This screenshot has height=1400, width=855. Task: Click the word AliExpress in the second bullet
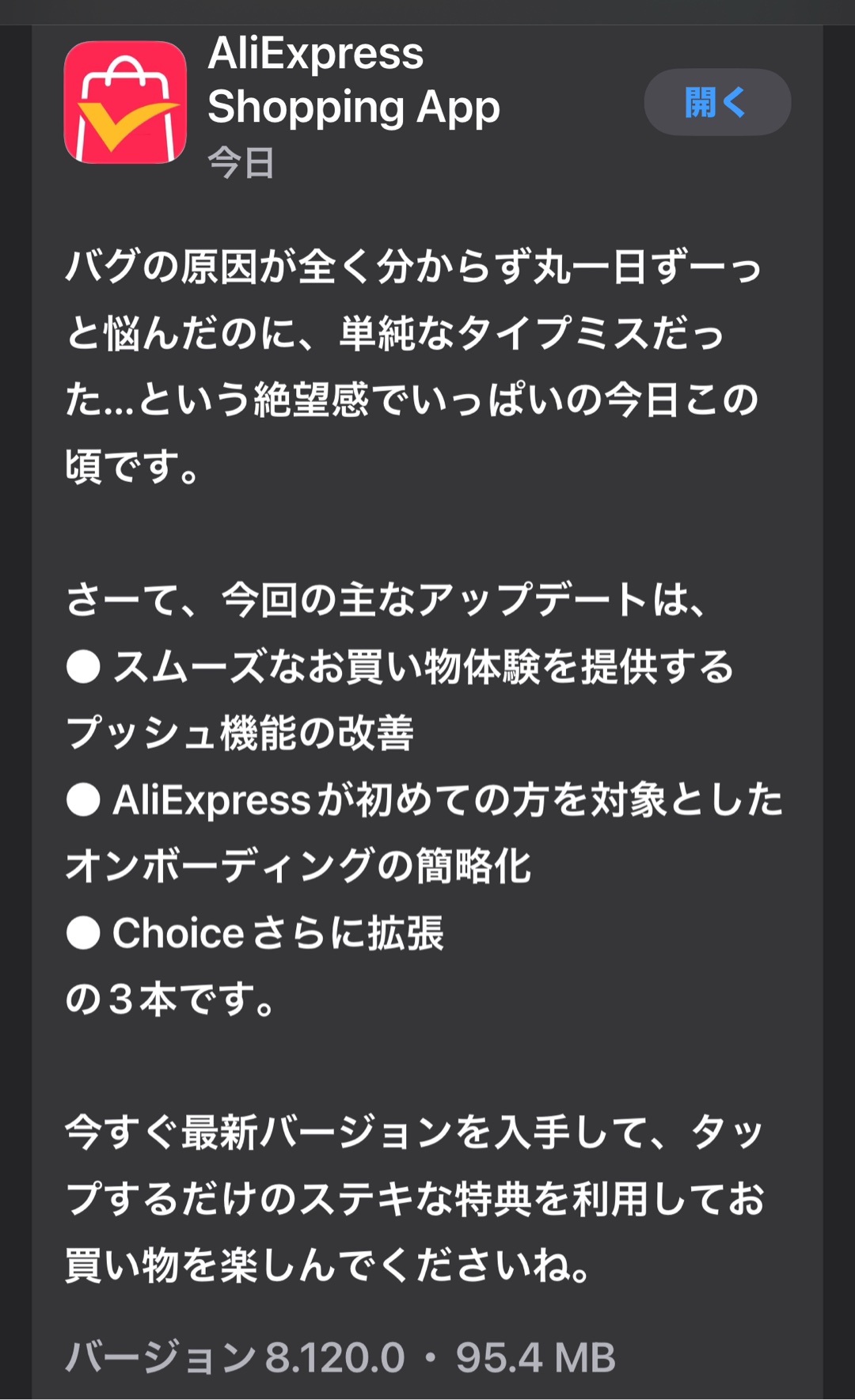(211, 799)
